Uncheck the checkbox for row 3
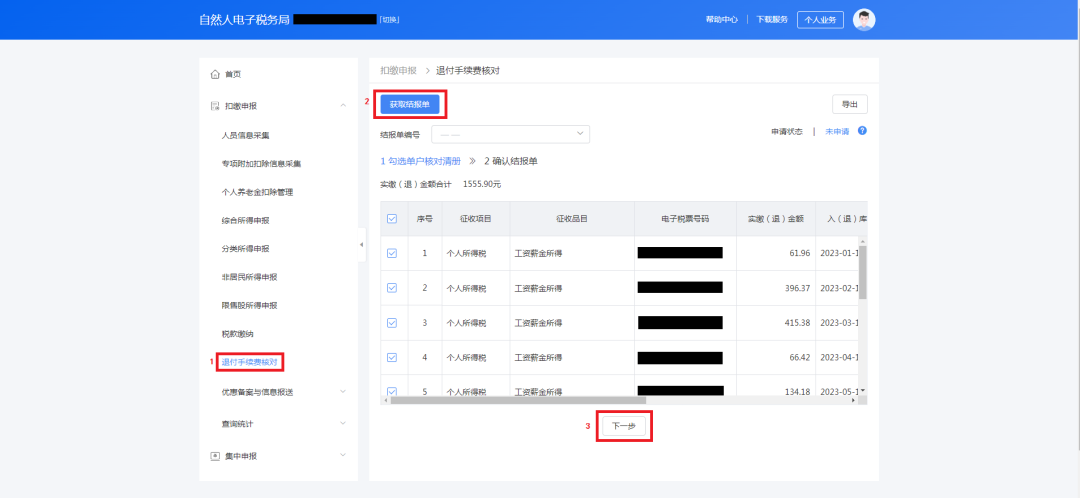Screen dimensions: 1080x498 point(392,322)
